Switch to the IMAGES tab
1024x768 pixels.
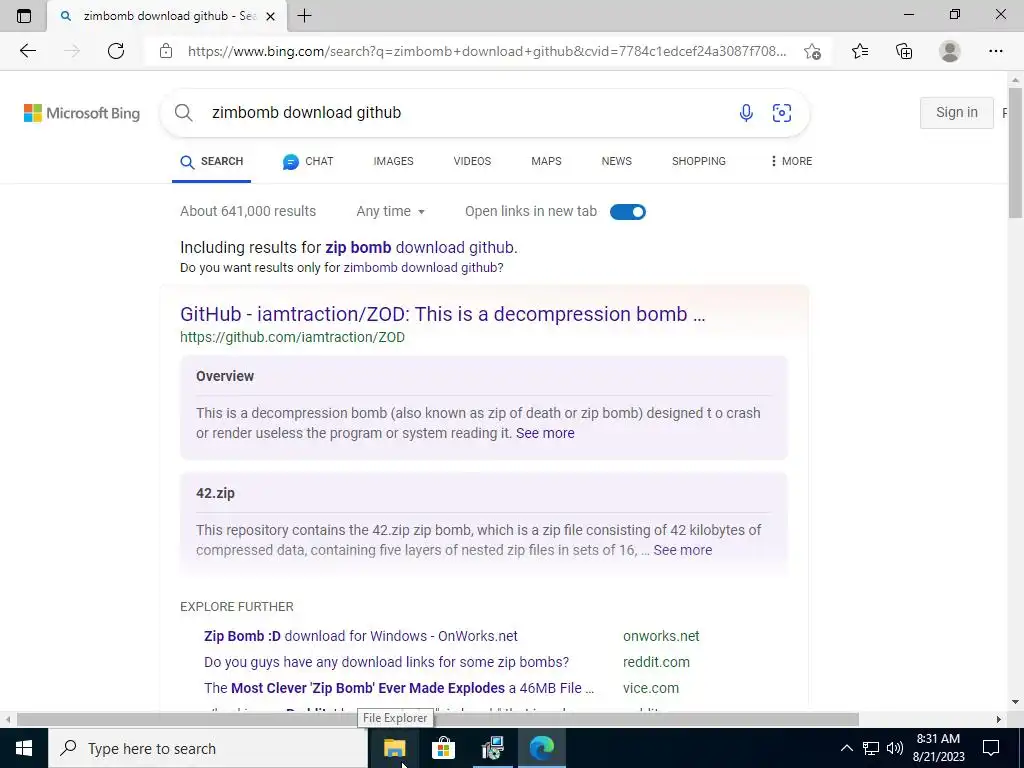[x=393, y=161]
